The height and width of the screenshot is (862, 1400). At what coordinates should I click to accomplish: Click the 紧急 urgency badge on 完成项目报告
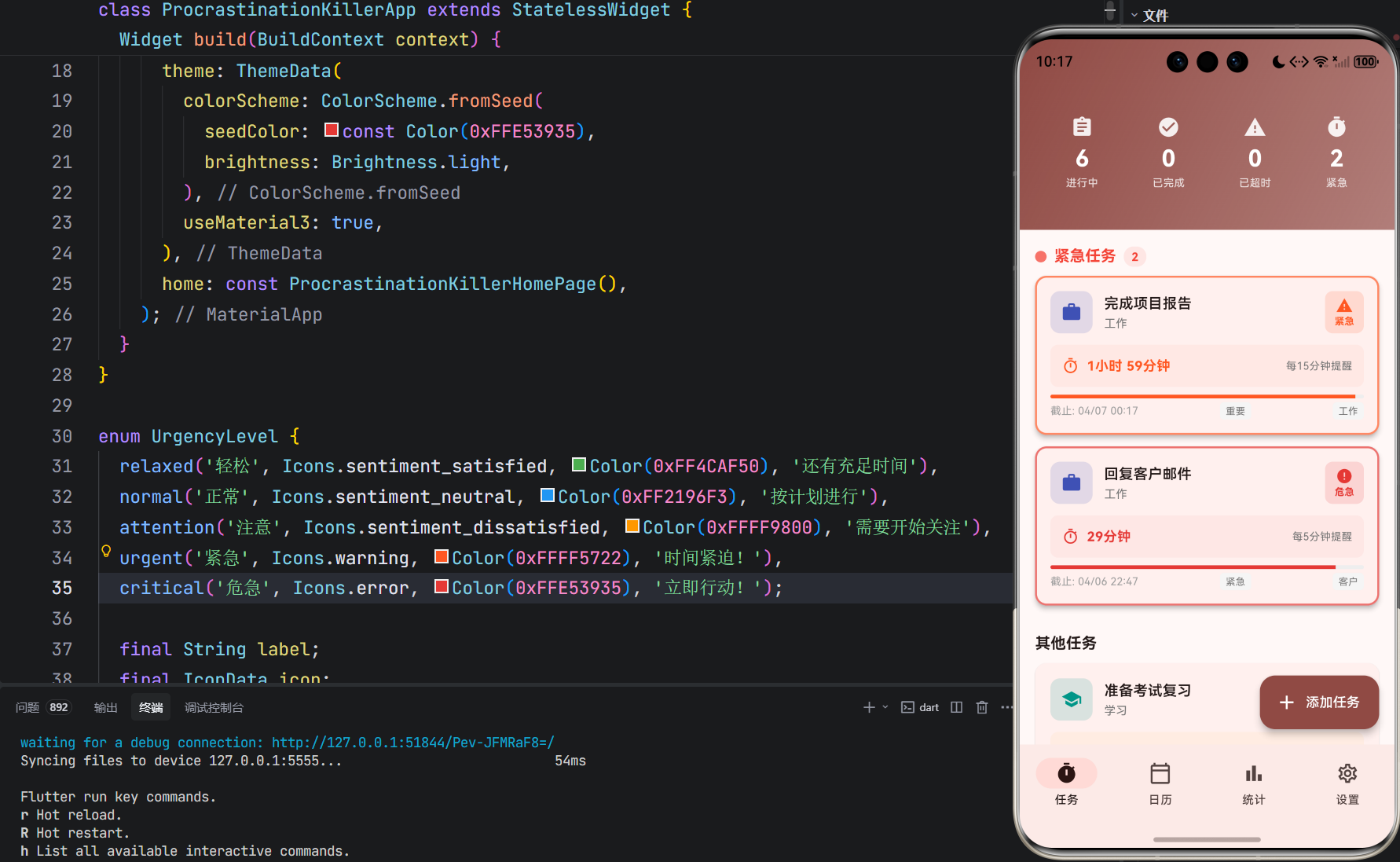1344,312
